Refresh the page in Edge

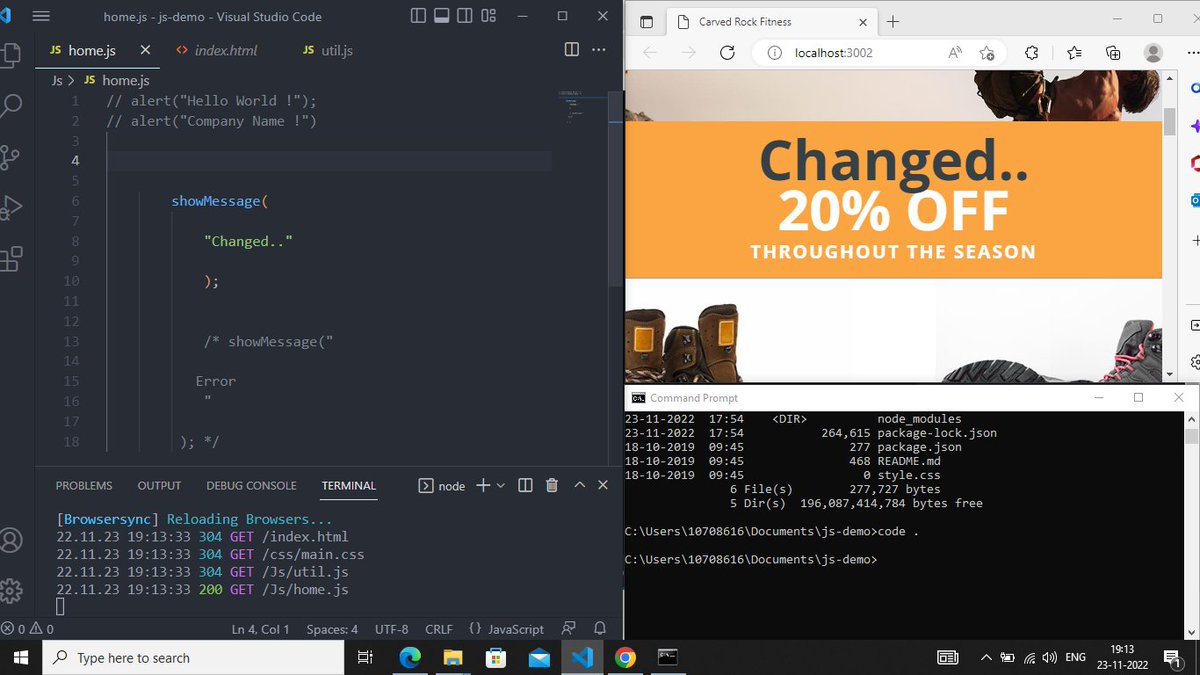click(727, 53)
